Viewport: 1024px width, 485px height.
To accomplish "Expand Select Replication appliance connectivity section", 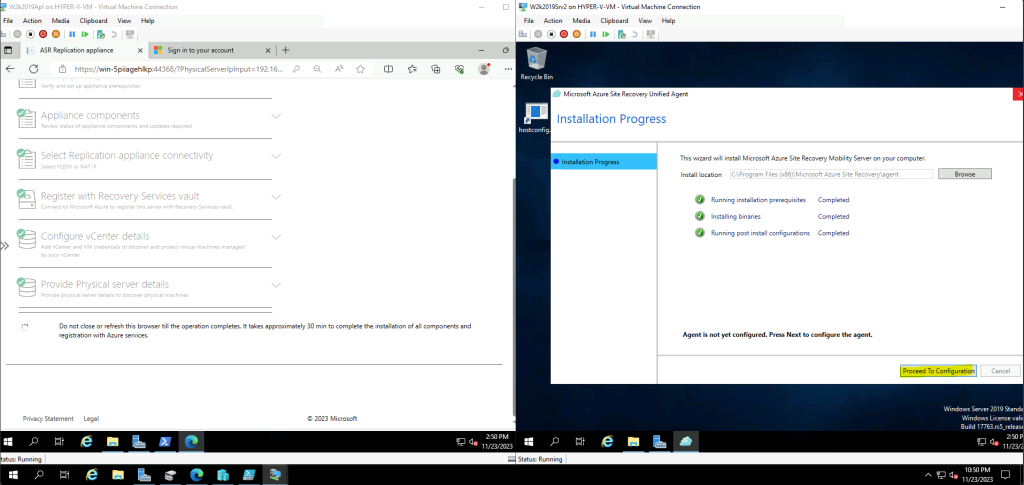I will coord(276,157).
